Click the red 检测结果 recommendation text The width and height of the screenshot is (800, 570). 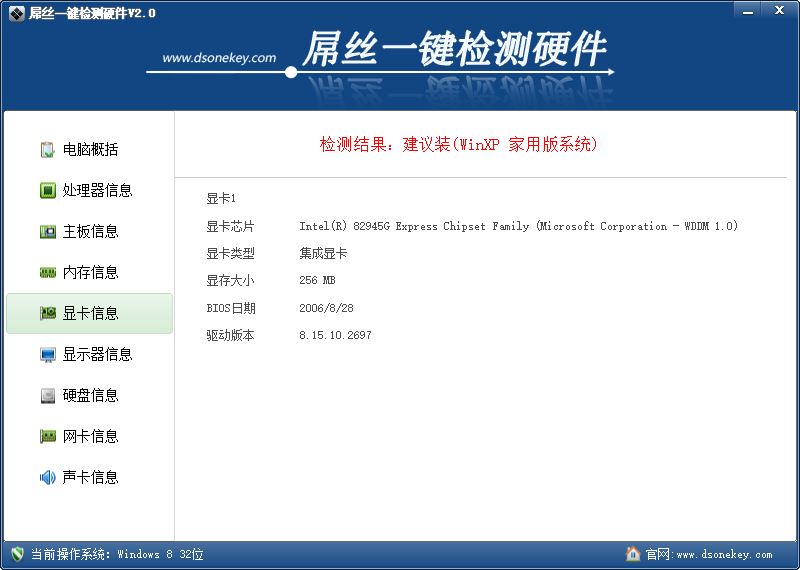coord(458,144)
